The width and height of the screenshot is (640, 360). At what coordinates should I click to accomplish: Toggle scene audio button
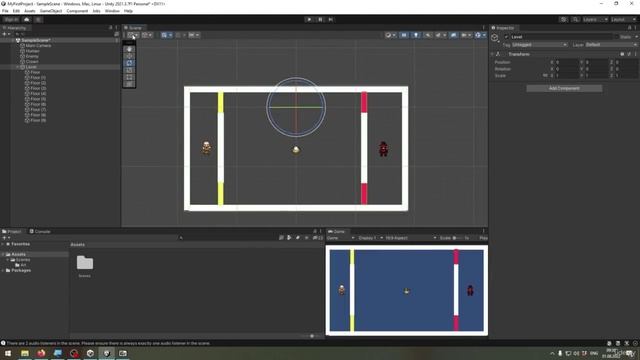click(x=427, y=35)
